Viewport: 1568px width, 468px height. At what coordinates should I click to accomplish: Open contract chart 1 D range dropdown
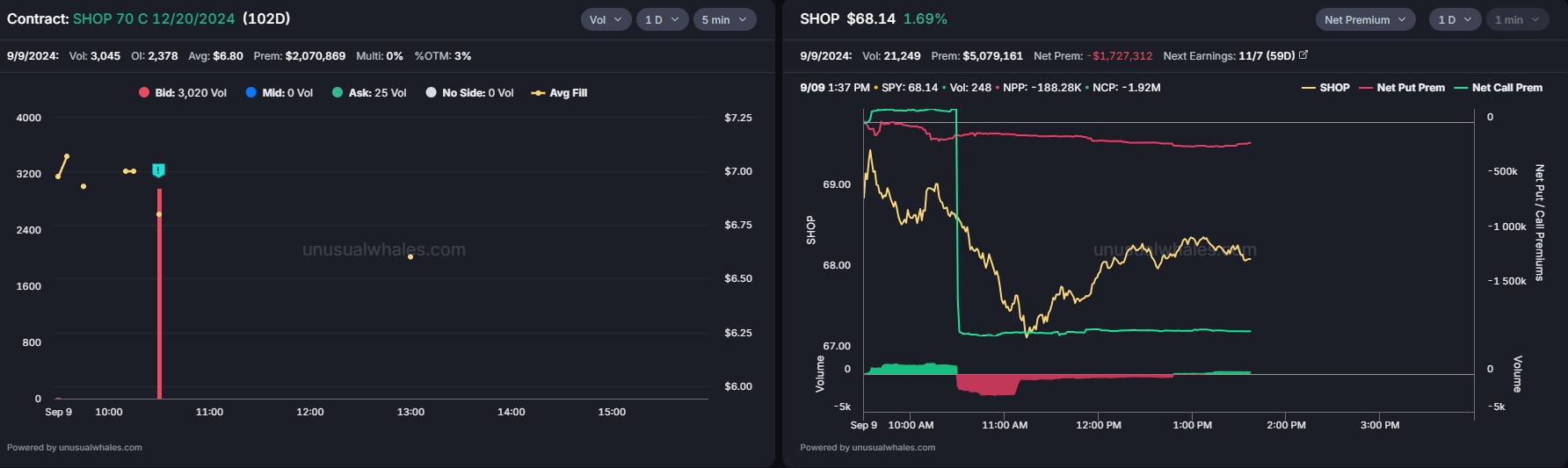click(x=662, y=19)
